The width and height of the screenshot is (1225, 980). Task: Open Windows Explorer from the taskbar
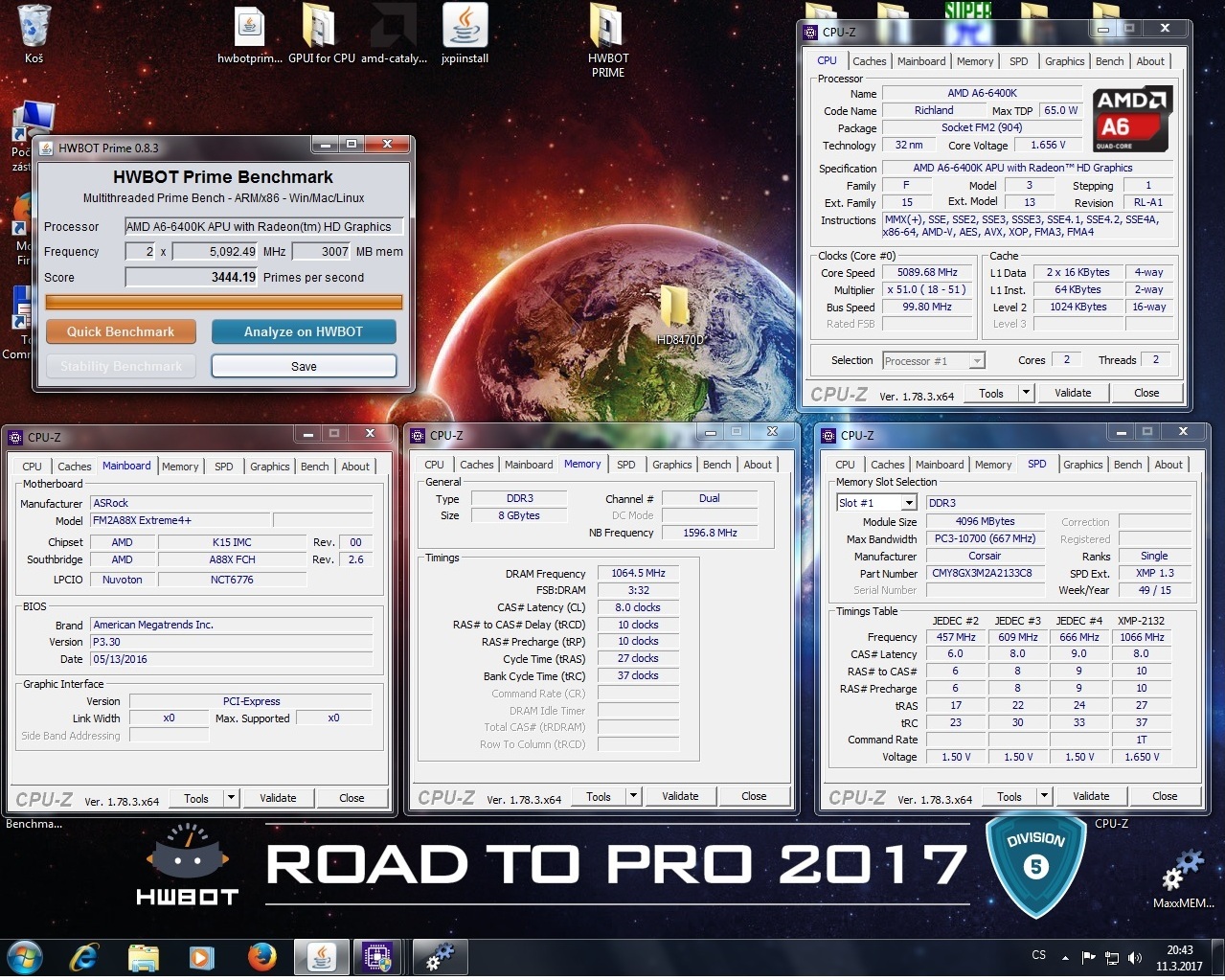pyautogui.click(x=143, y=957)
